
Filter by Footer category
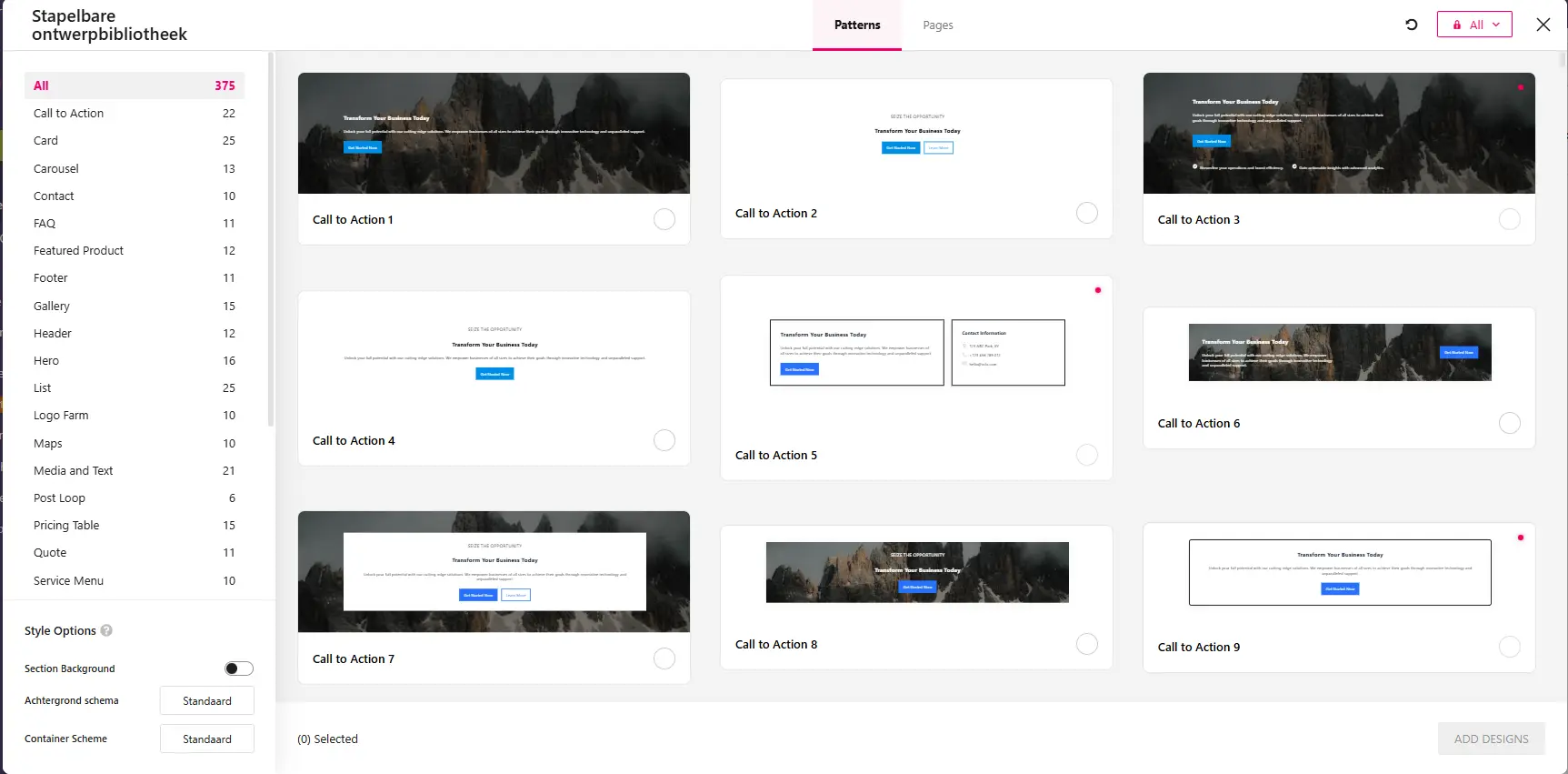(x=135, y=277)
